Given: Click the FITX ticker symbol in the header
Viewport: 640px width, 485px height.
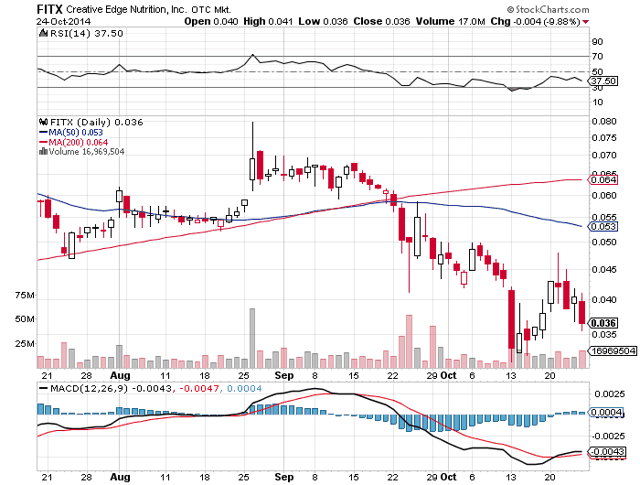Looking at the screenshot, I should tap(50, 9).
